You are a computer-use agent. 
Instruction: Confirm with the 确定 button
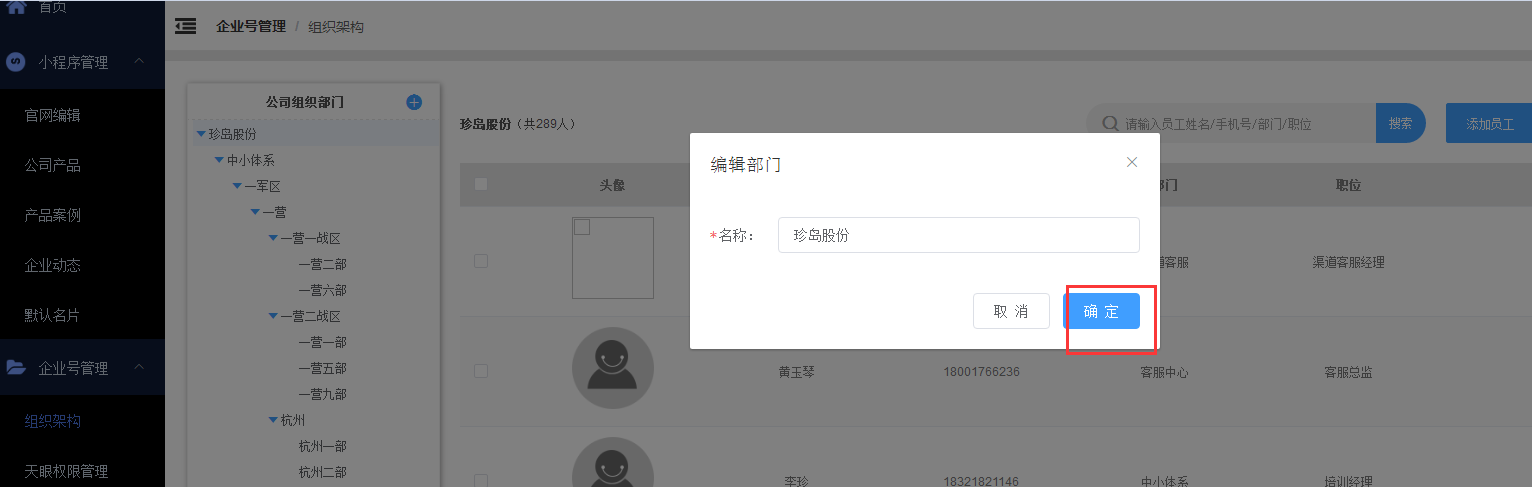1101,311
